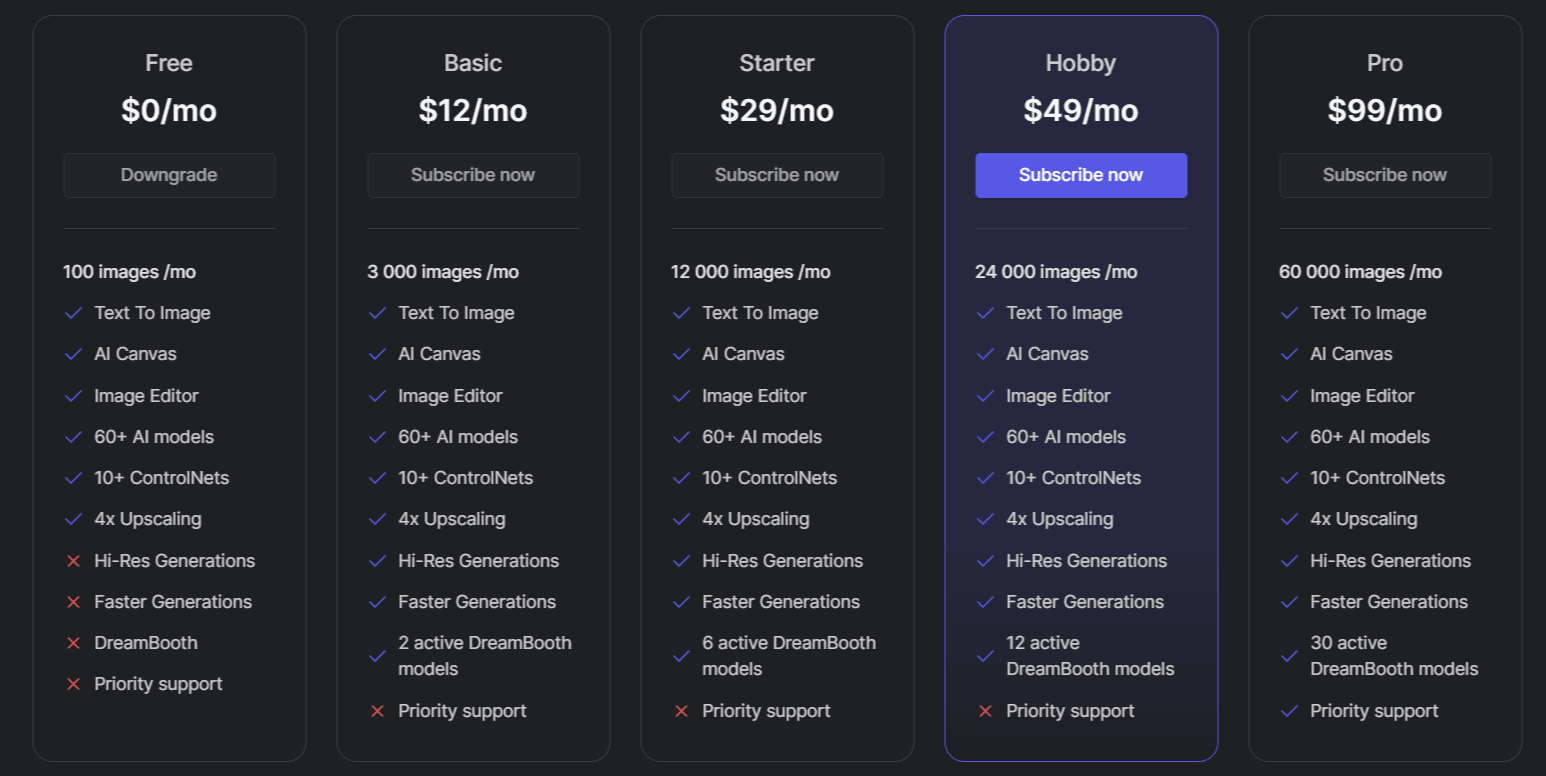Click the checkmark next to Image Editor under Hobby
The image size is (1546, 776).
985,396
